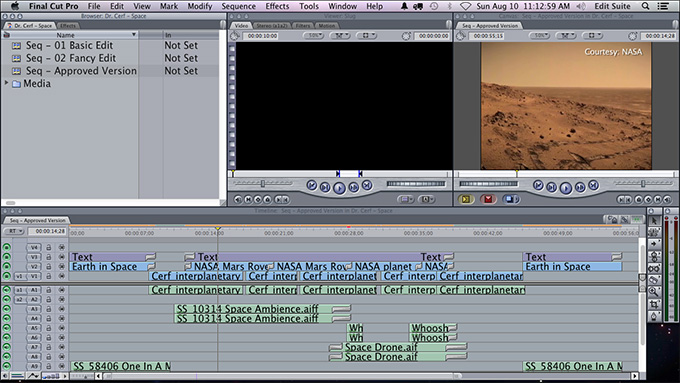Toggle V3 track visibility
This screenshot has height=383, width=680.
click(7, 257)
